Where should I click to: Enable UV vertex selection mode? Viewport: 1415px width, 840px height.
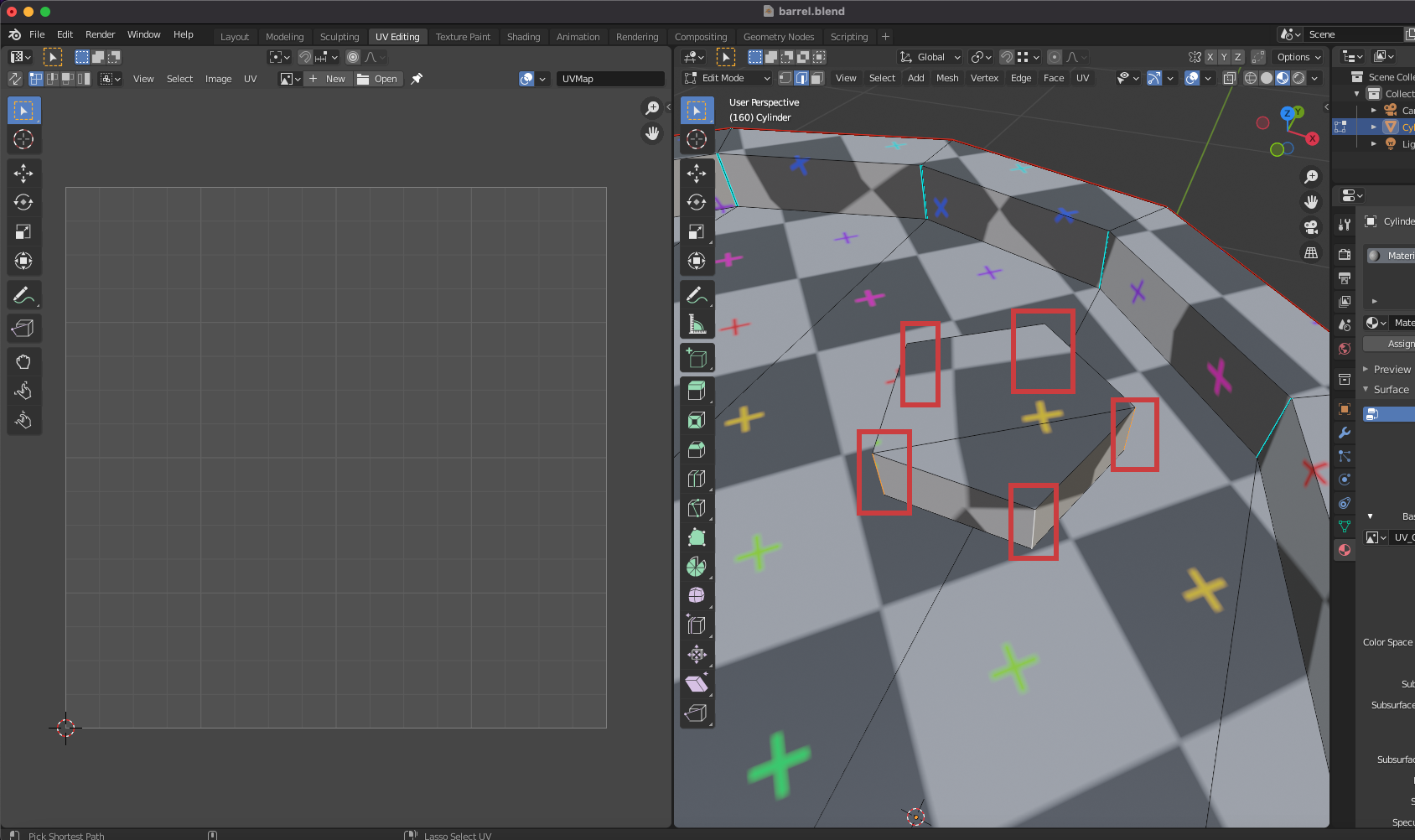36,79
